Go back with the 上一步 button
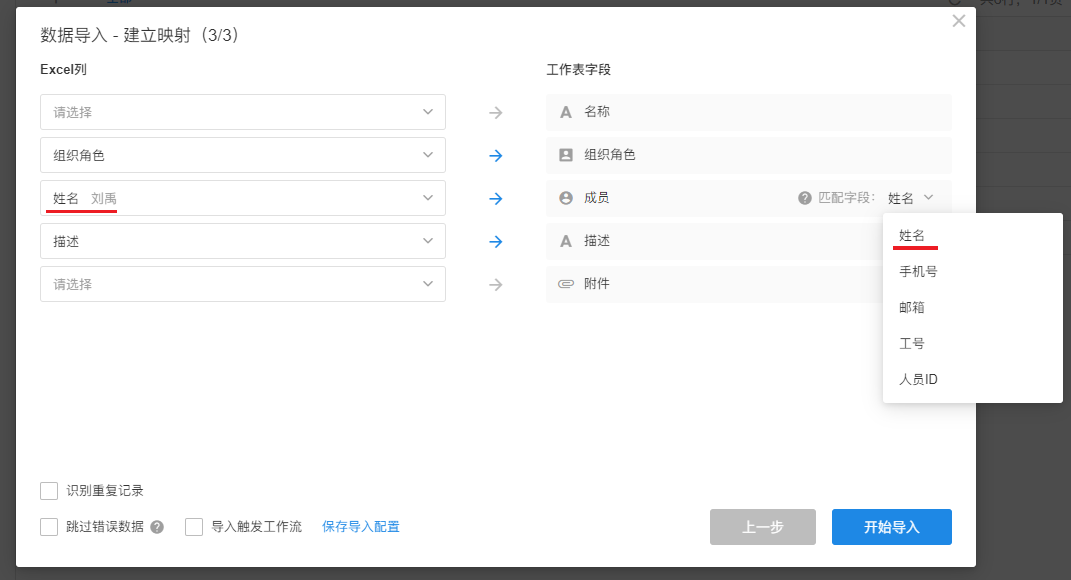This screenshot has width=1071, height=580. click(762, 527)
